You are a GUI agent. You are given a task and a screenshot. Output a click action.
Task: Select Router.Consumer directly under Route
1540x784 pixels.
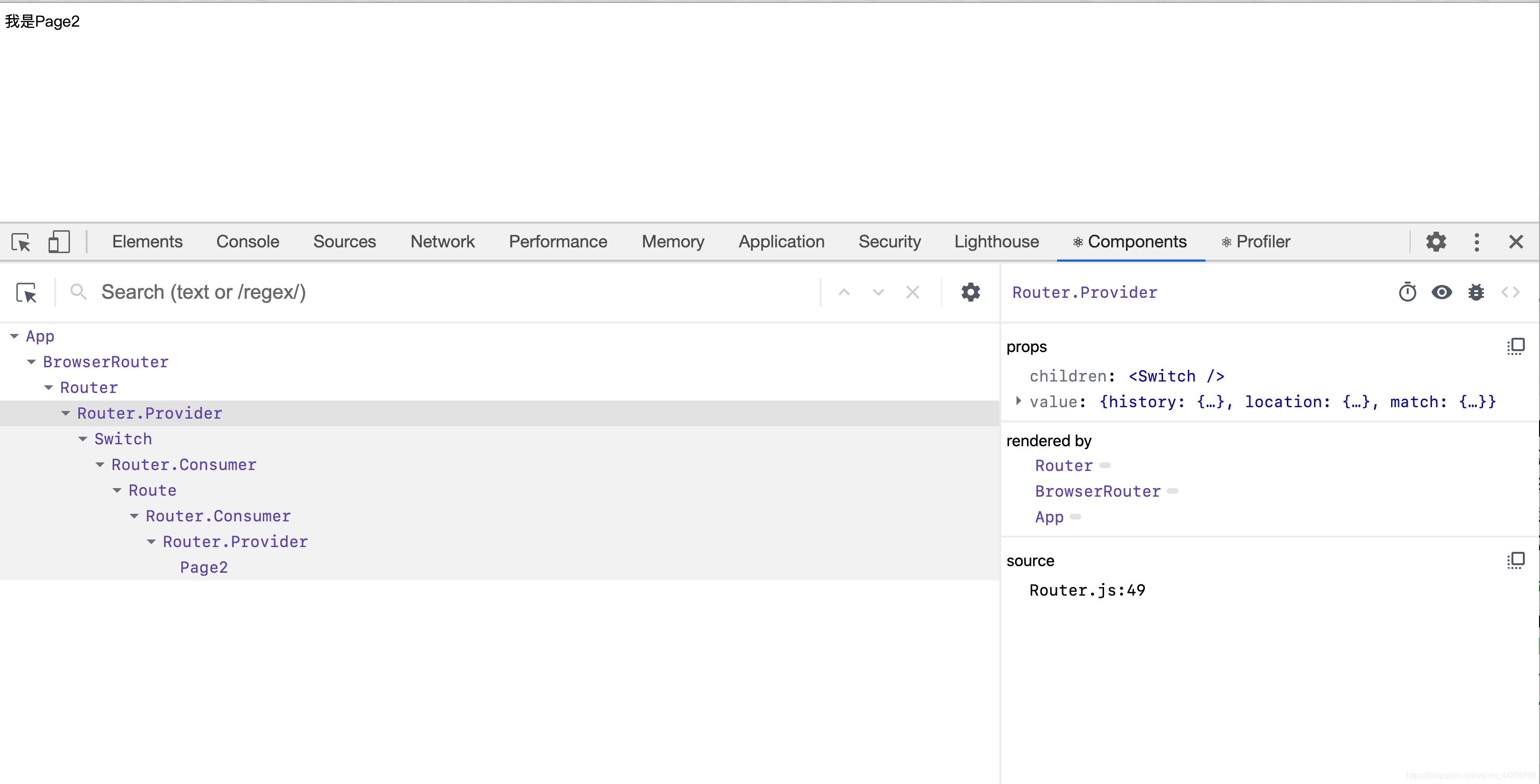click(x=218, y=516)
